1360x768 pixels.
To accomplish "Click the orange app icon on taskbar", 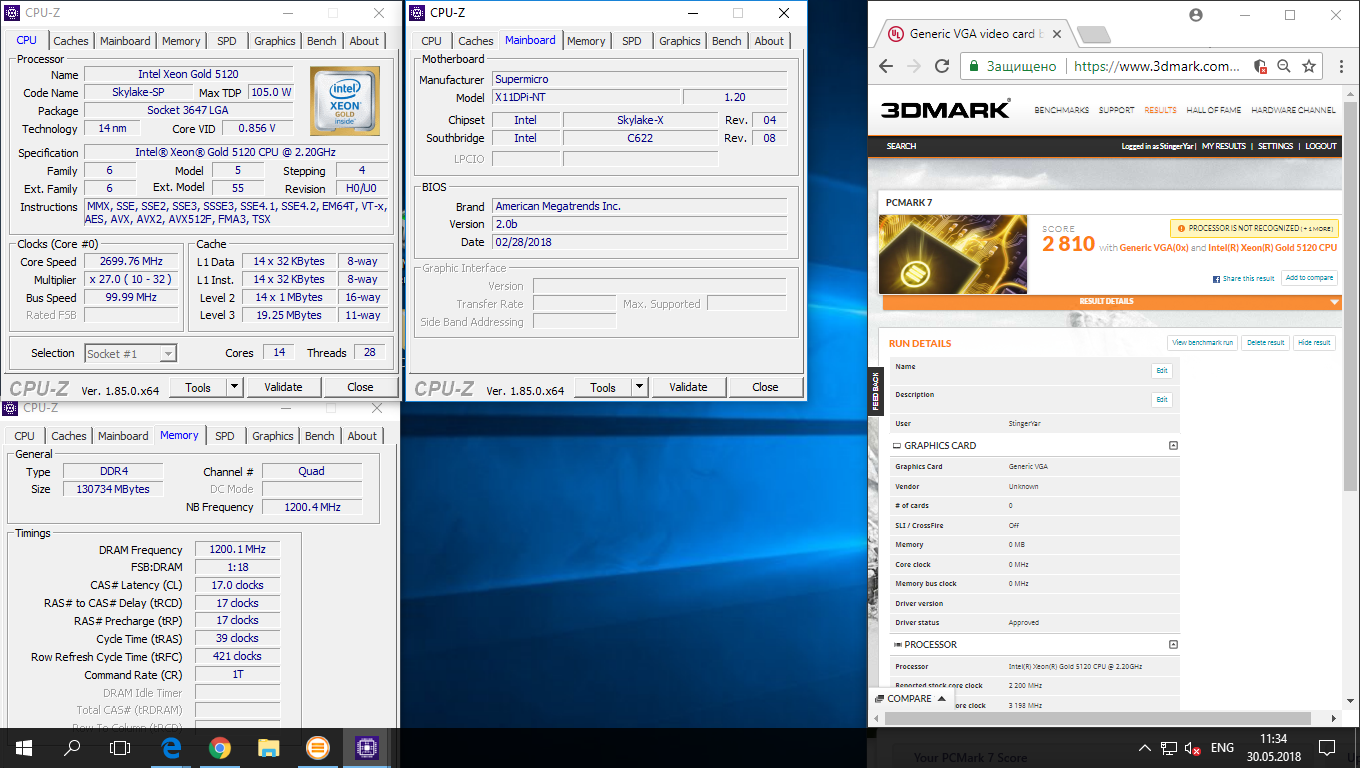I will click(317, 747).
